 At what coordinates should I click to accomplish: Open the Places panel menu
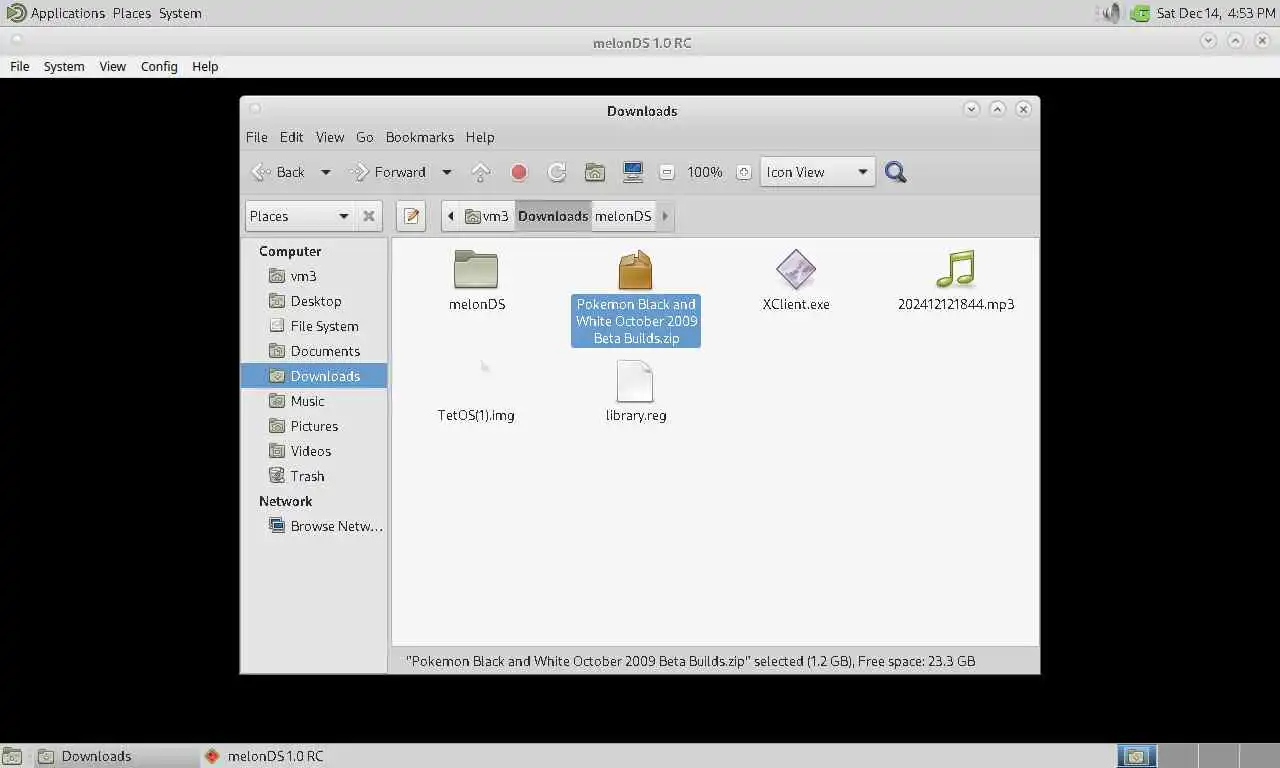[131, 13]
